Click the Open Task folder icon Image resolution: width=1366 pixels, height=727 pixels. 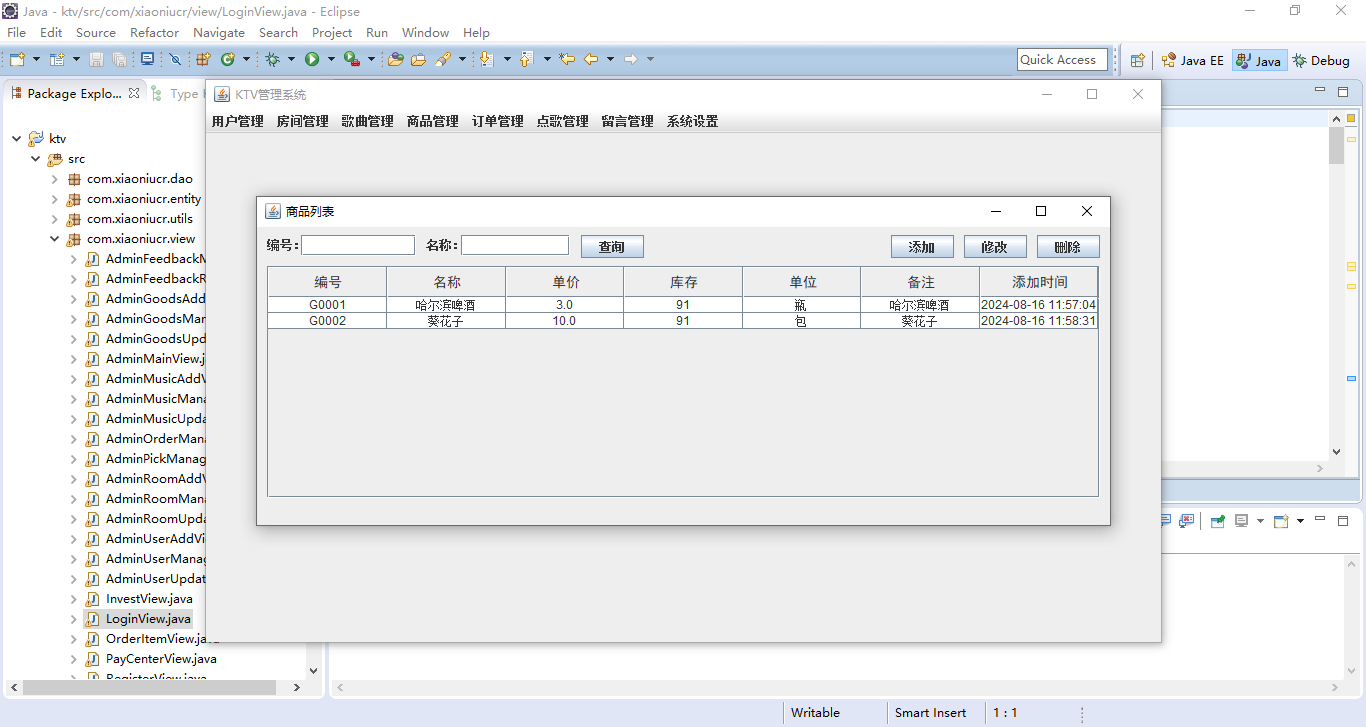pyautogui.click(x=419, y=60)
